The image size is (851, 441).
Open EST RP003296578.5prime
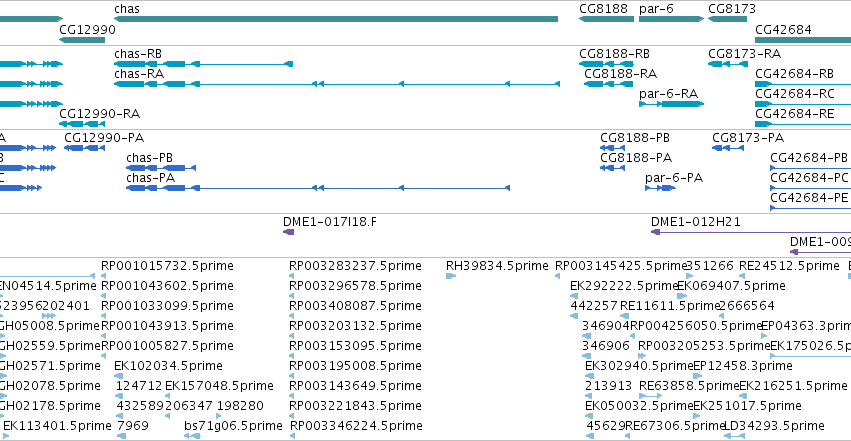click(x=355, y=286)
